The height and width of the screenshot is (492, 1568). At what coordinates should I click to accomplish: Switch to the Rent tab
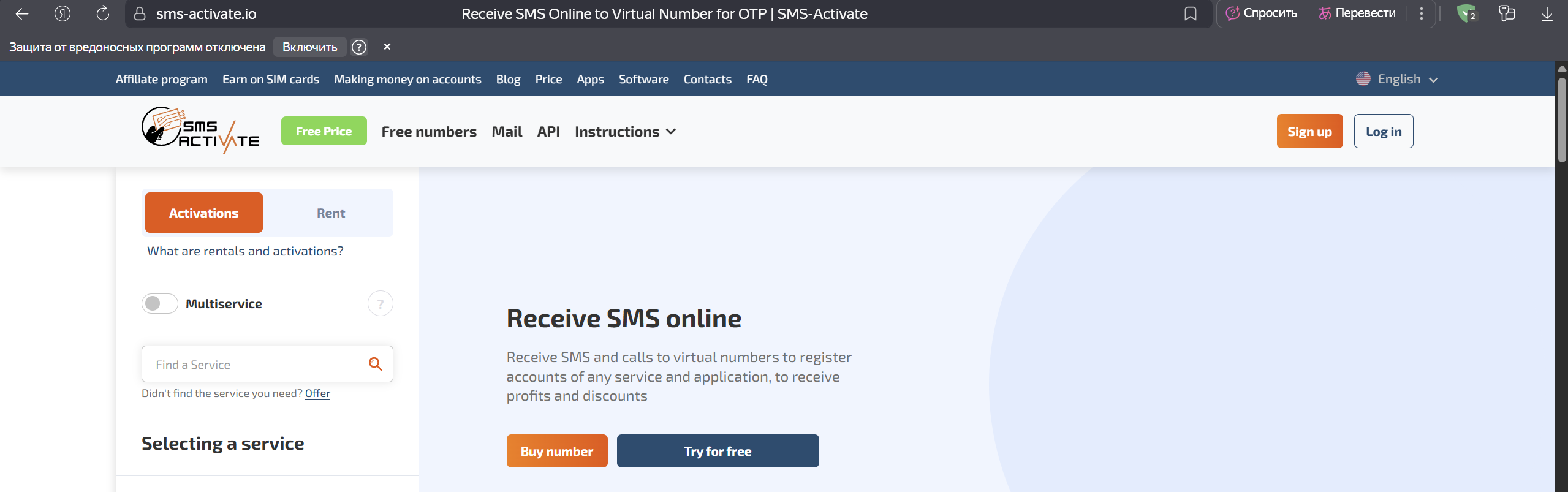point(330,213)
